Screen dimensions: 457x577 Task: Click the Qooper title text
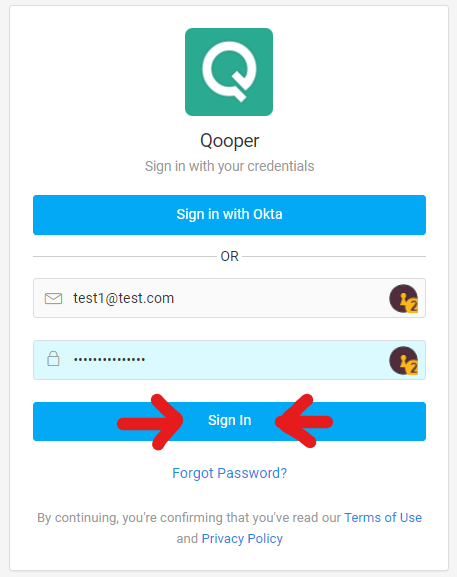click(x=230, y=141)
